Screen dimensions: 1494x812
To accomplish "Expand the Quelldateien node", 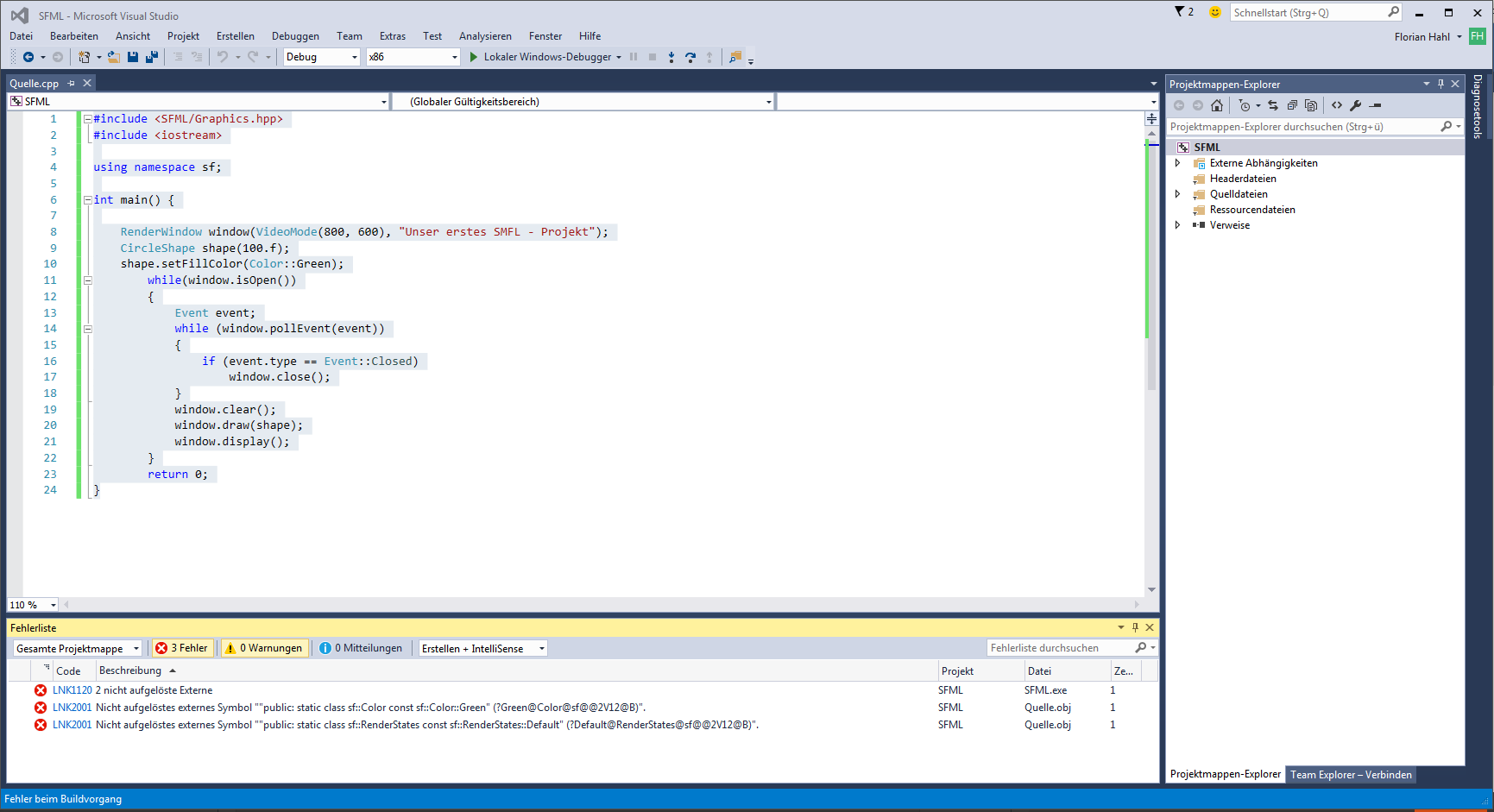I will point(1177,194).
